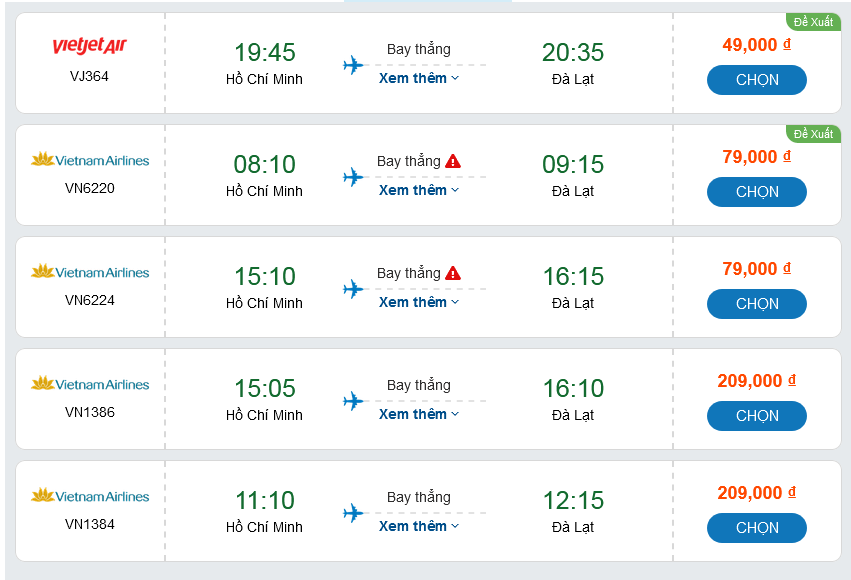This screenshot has height=580, width=851.
Task: Click CHỌN for flight VN1386 at 15:05
Action: tap(756, 416)
